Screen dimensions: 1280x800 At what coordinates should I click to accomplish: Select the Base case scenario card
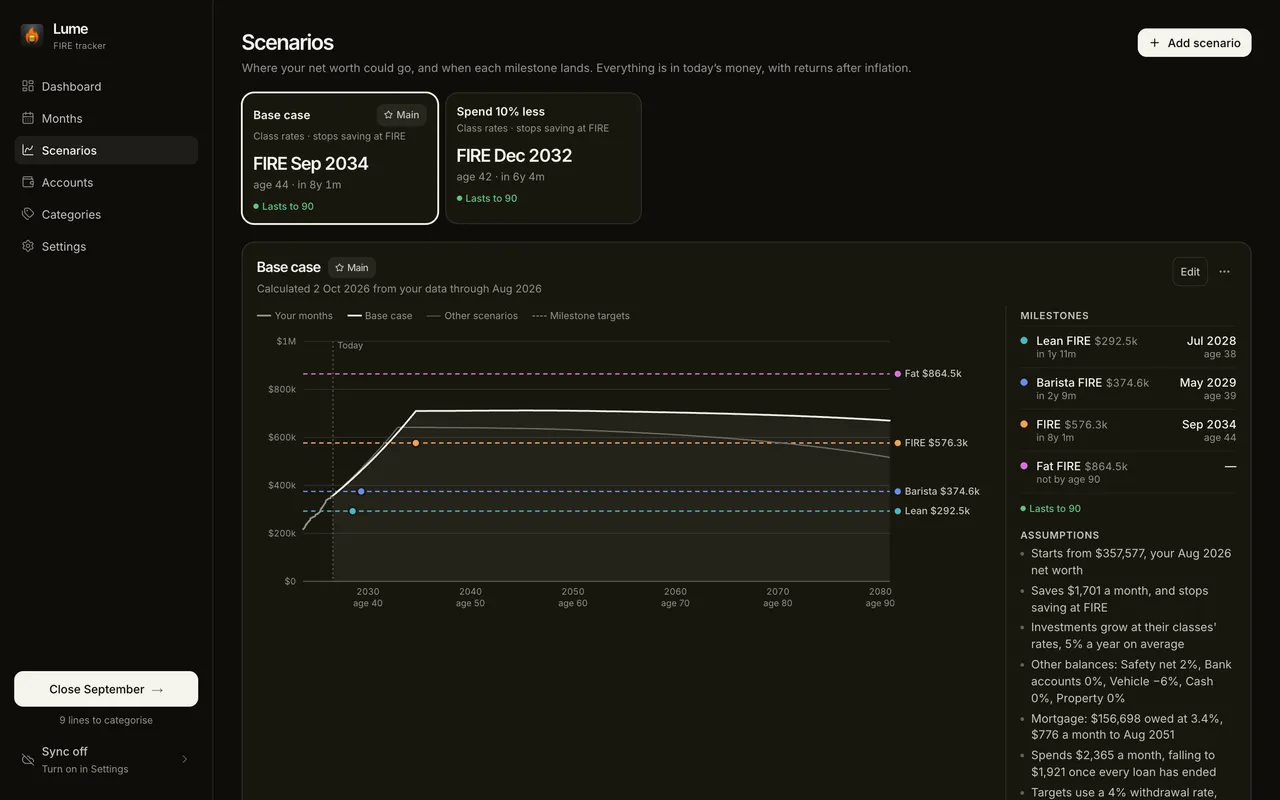(340, 158)
